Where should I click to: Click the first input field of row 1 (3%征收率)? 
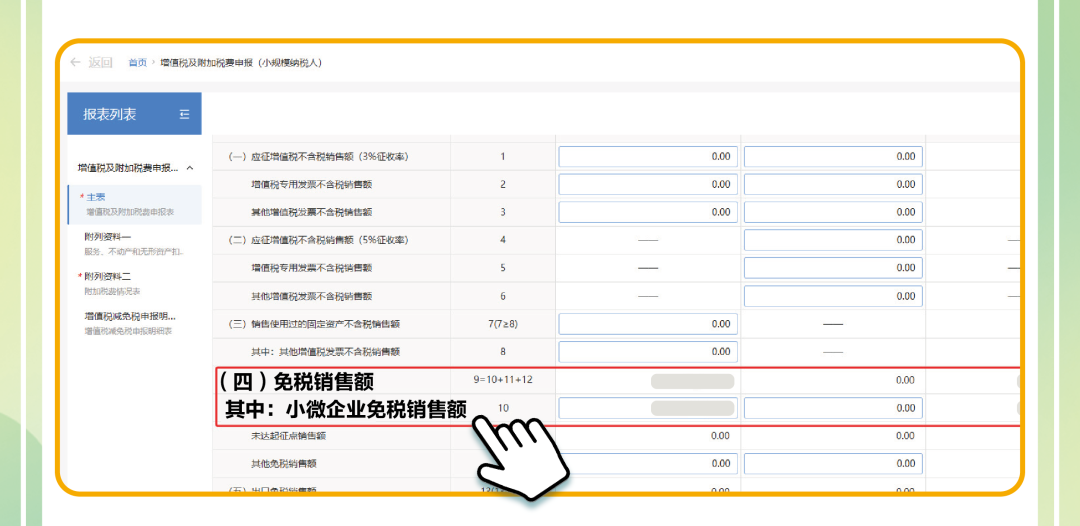647,156
